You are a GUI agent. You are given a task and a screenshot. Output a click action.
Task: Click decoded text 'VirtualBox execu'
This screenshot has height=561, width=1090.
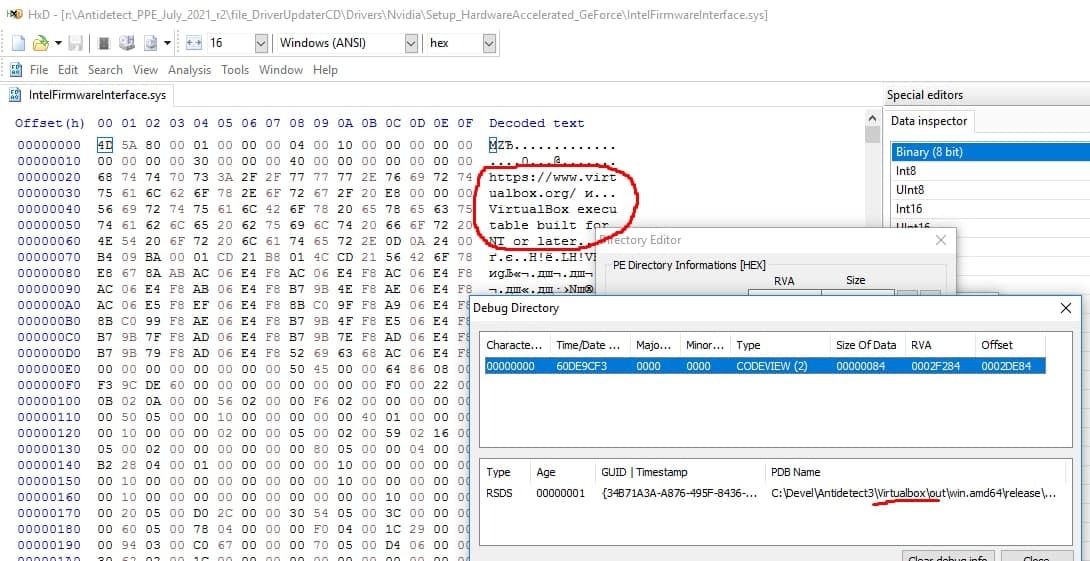pyautogui.click(x=553, y=209)
